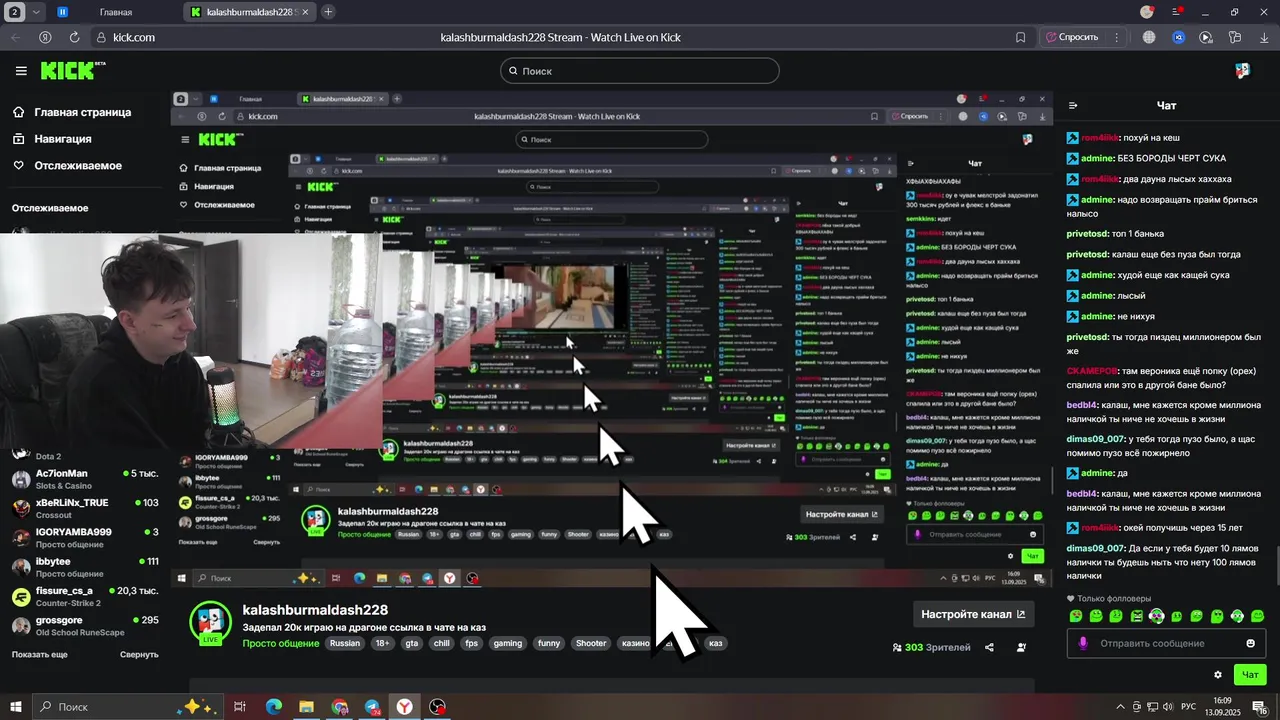The width and height of the screenshot is (1280, 720).
Task: Open Microsoft Edge from taskbar
Action: pyautogui.click(x=274, y=707)
